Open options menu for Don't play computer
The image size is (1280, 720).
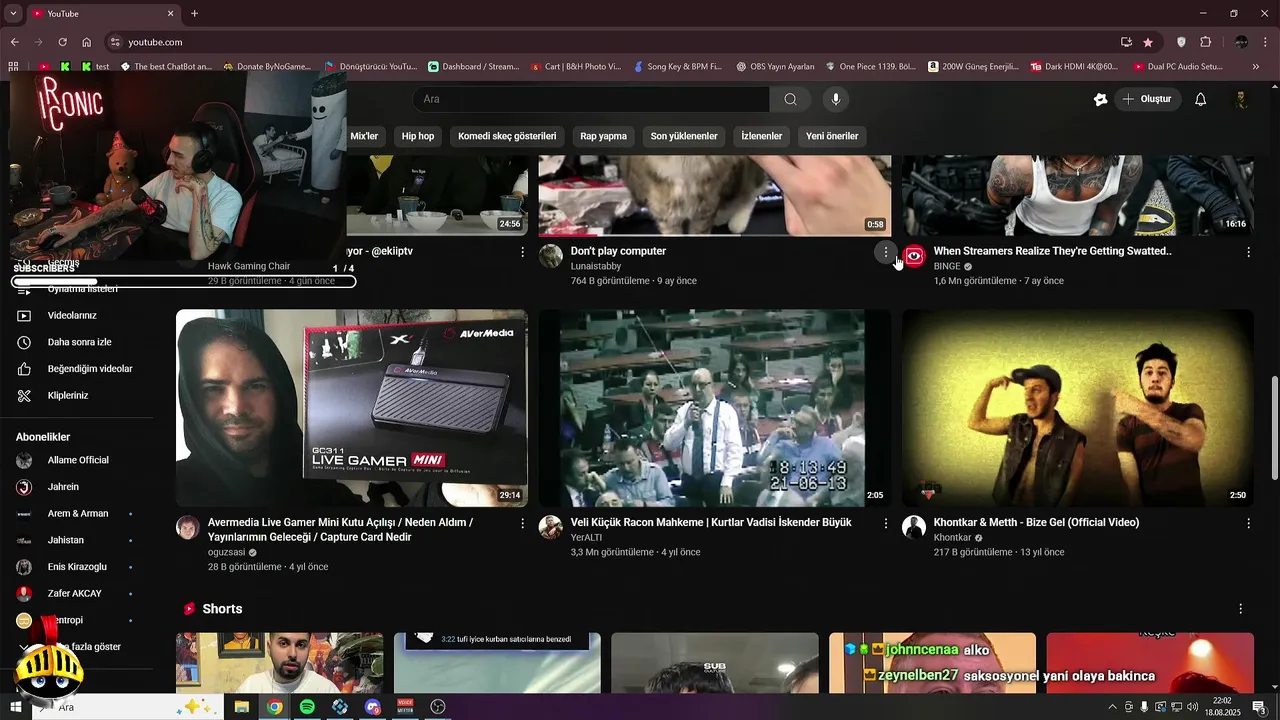885,253
